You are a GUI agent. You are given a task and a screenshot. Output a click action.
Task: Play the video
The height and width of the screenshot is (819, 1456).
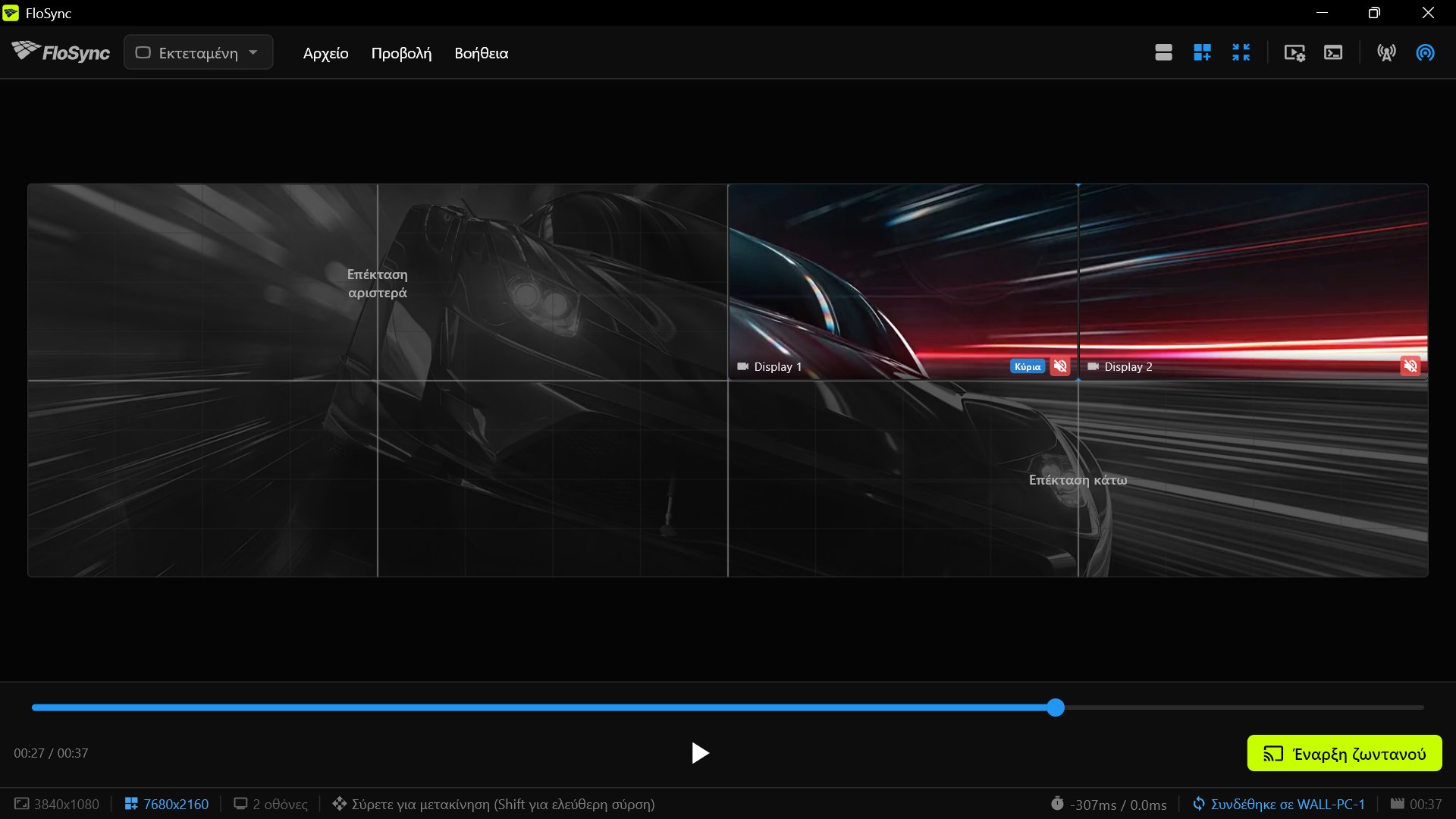(x=699, y=753)
